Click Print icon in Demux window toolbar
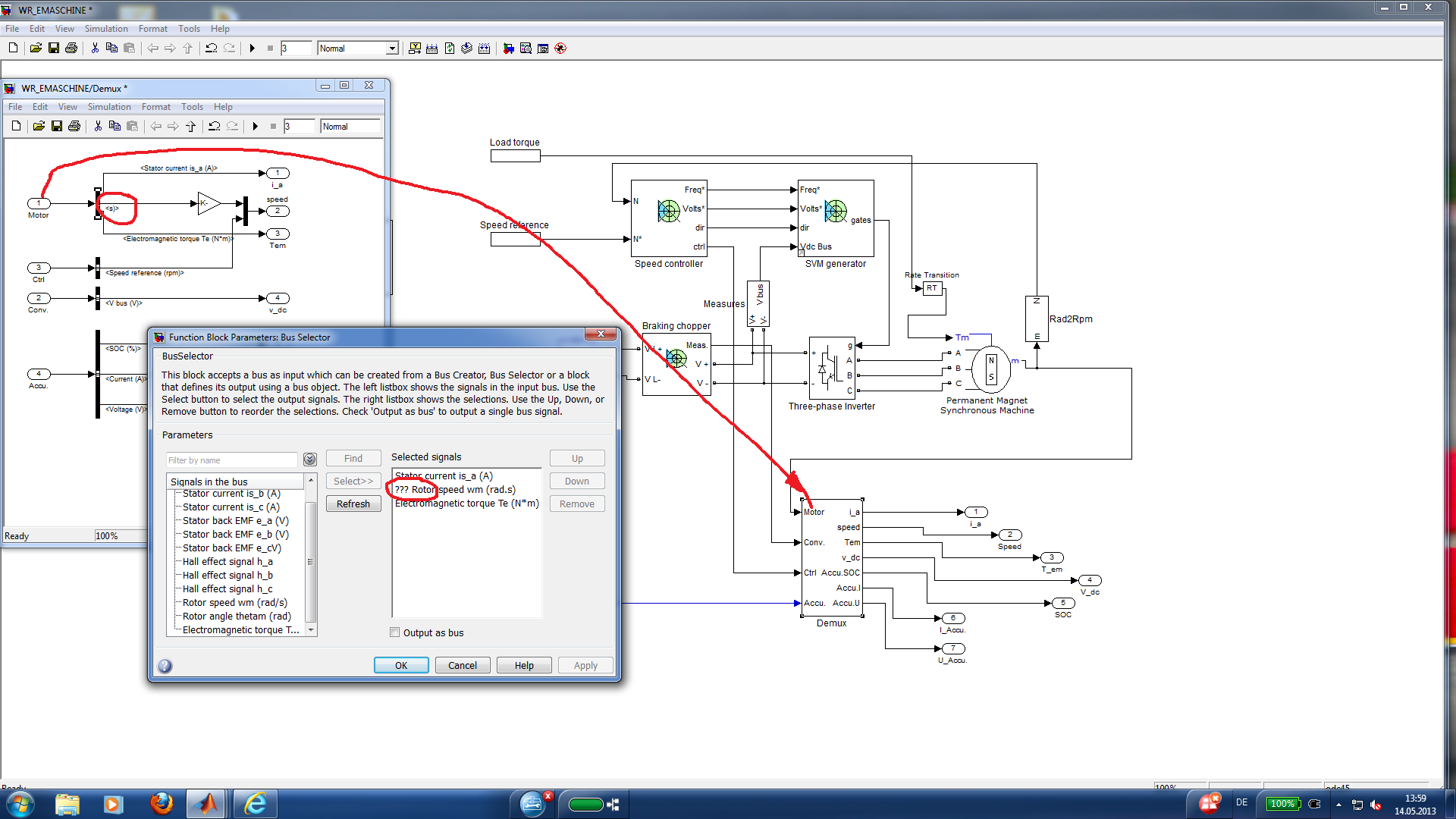 pyautogui.click(x=74, y=127)
